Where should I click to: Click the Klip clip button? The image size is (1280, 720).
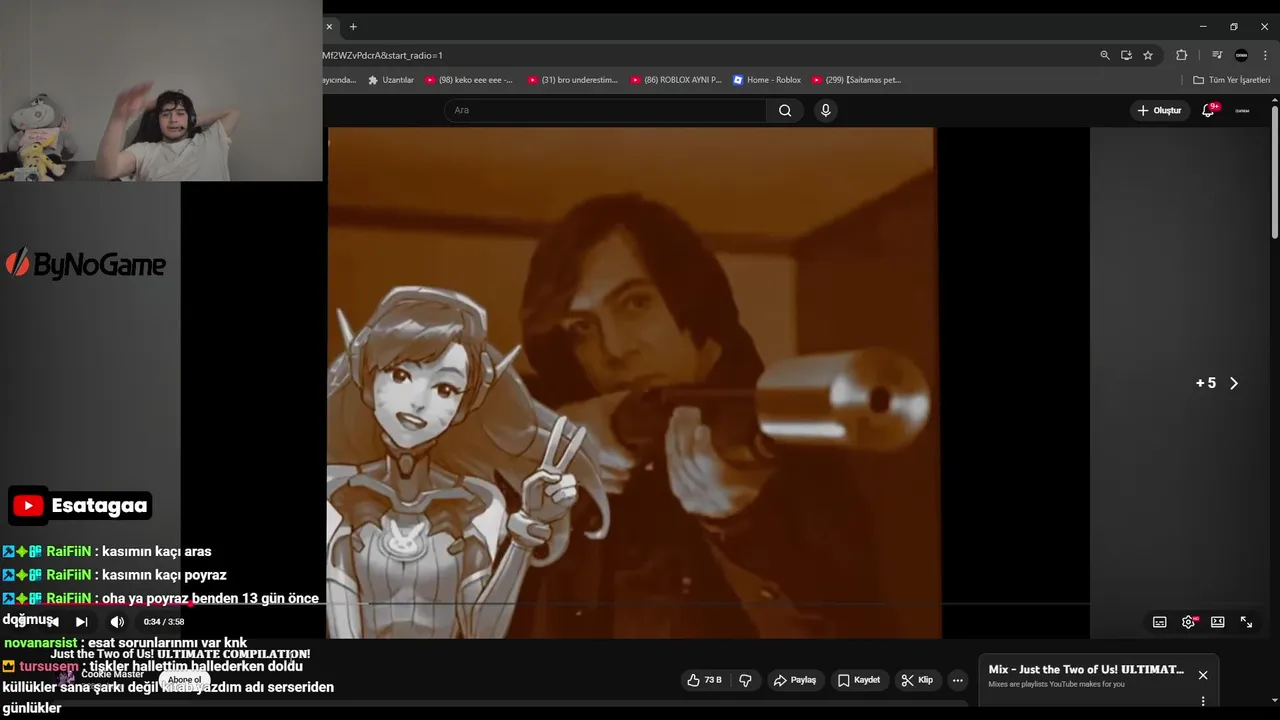917,680
